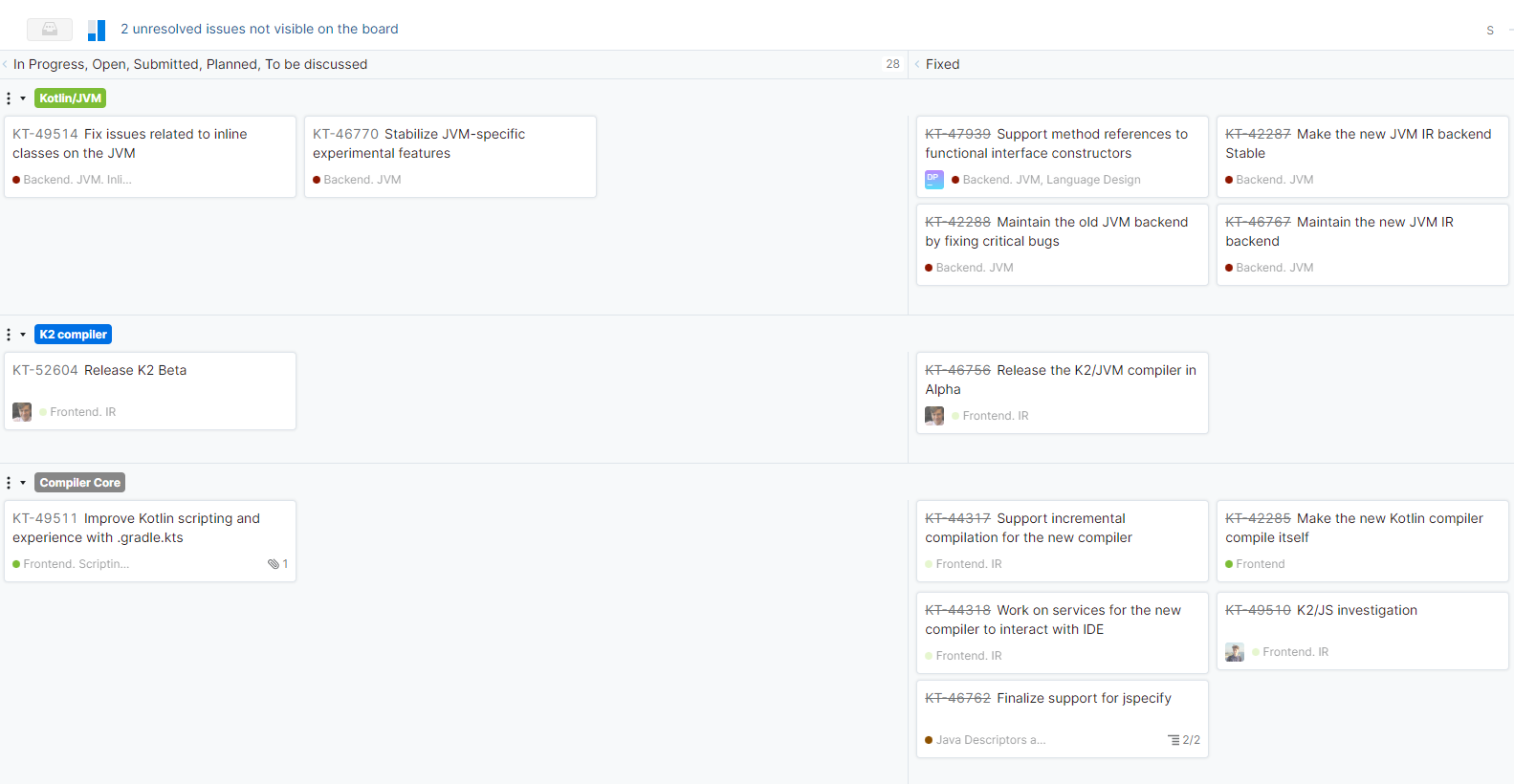Open the Compiler Core swimlane three-dot menu
The height and width of the screenshot is (784, 1514).
point(9,483)
